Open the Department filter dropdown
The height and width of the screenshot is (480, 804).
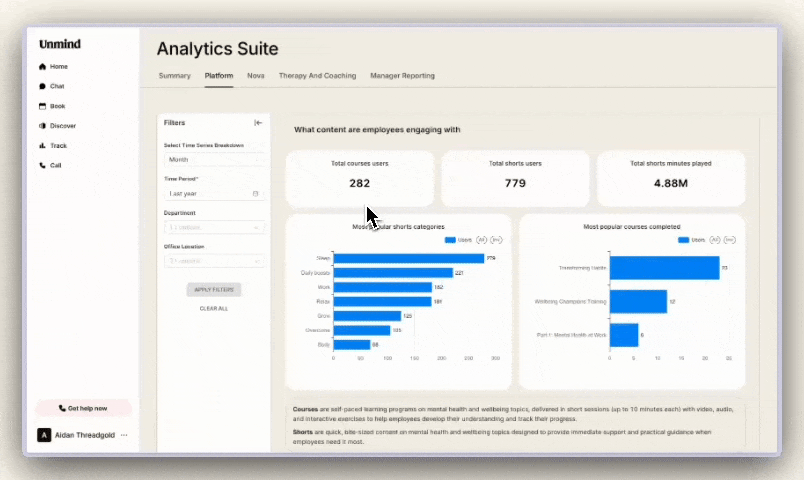(x=214, y=227)
